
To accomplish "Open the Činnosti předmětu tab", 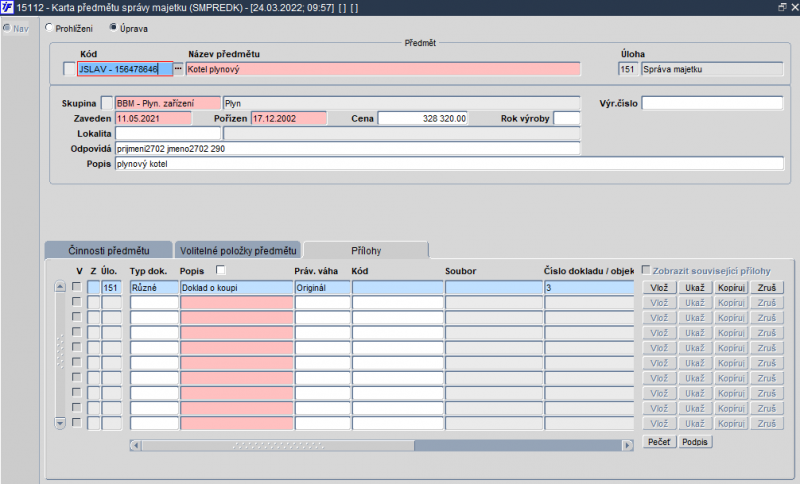I will 108,250.
